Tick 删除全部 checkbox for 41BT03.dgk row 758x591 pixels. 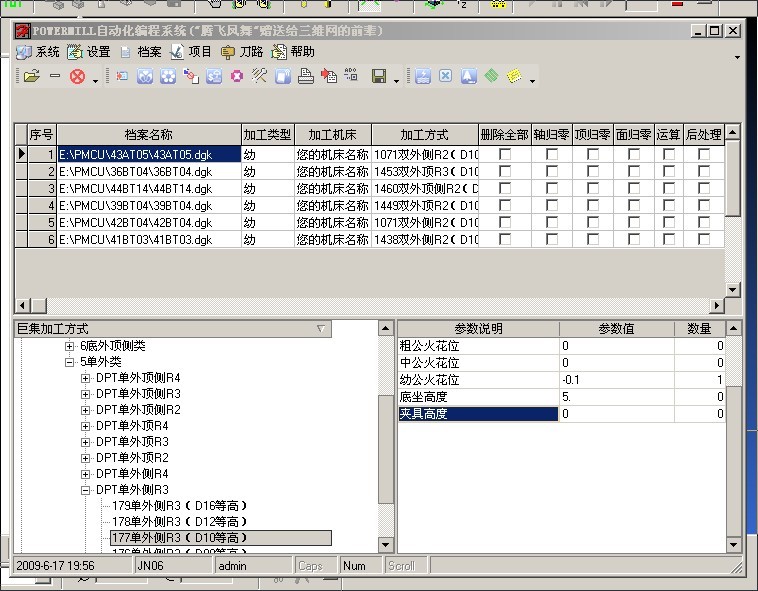click(x=505, y=239)
